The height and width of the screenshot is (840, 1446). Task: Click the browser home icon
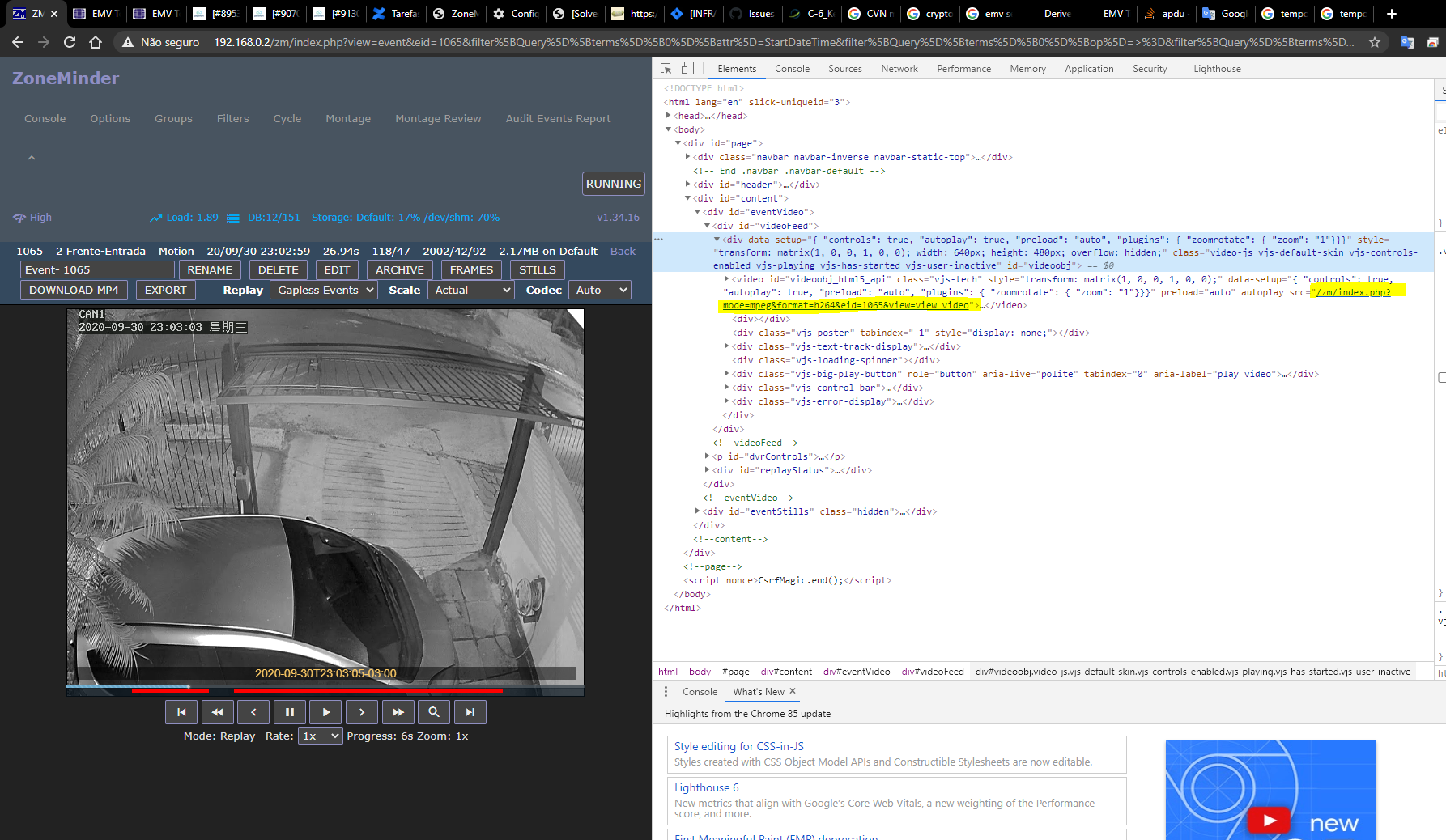[96, 42]
